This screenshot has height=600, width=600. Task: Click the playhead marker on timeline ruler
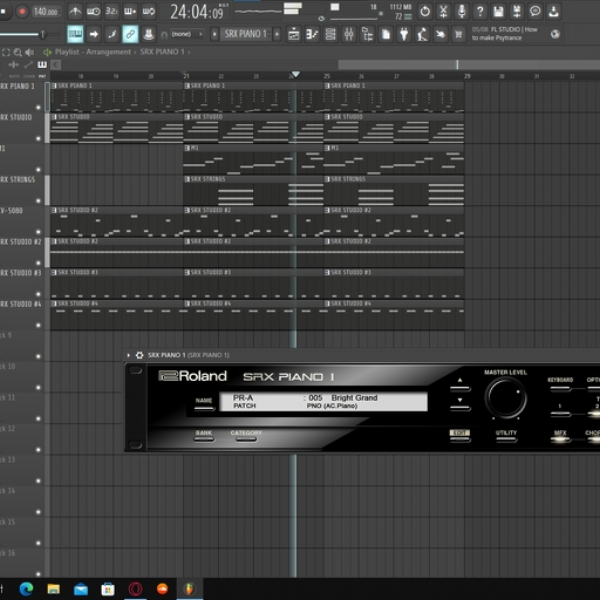click(295, 74)
